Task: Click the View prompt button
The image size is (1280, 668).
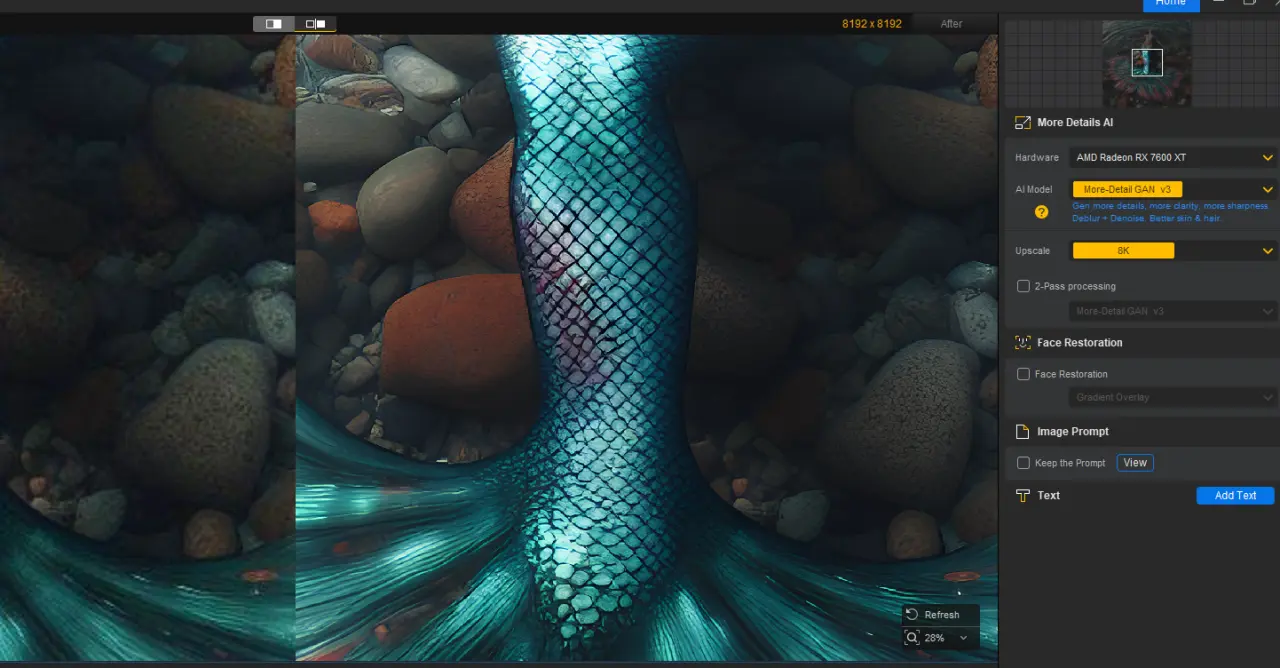Action: 1135,463
